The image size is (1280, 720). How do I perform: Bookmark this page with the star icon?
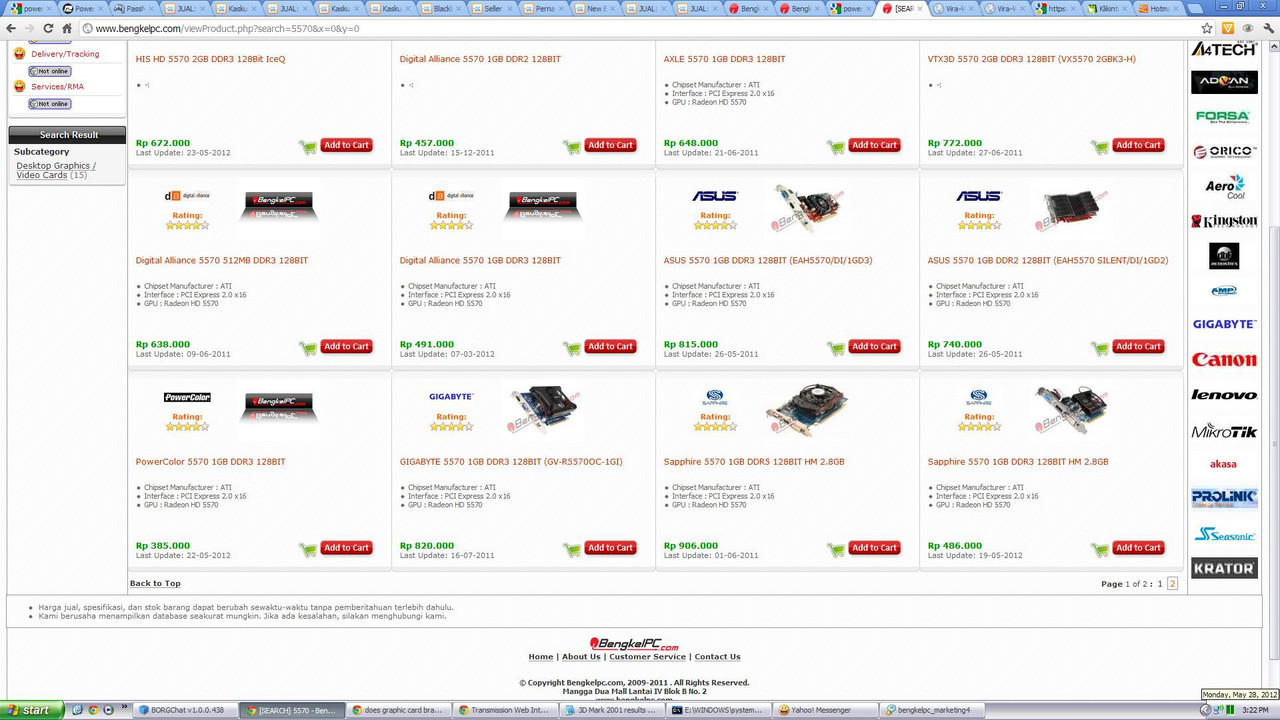pyautogui.click(x=1207, y=29)
